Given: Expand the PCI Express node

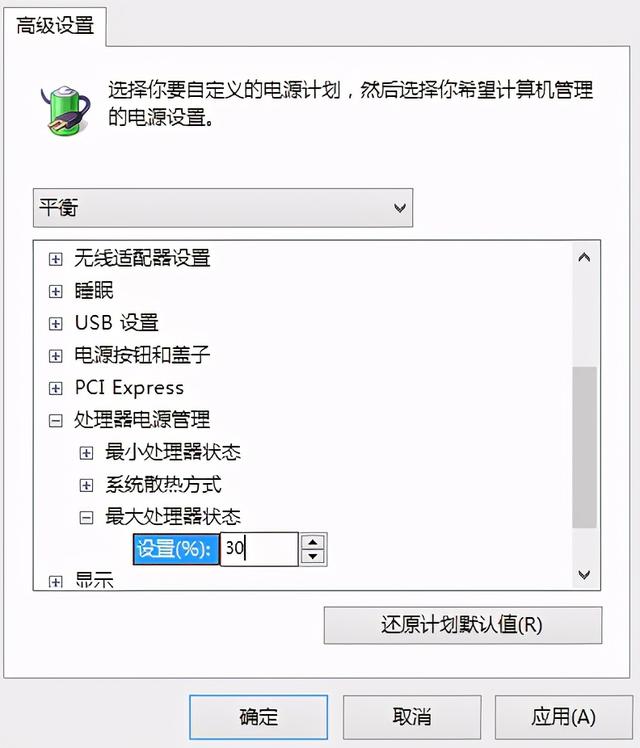Looking at the screenshot, I should click(56, 388).
